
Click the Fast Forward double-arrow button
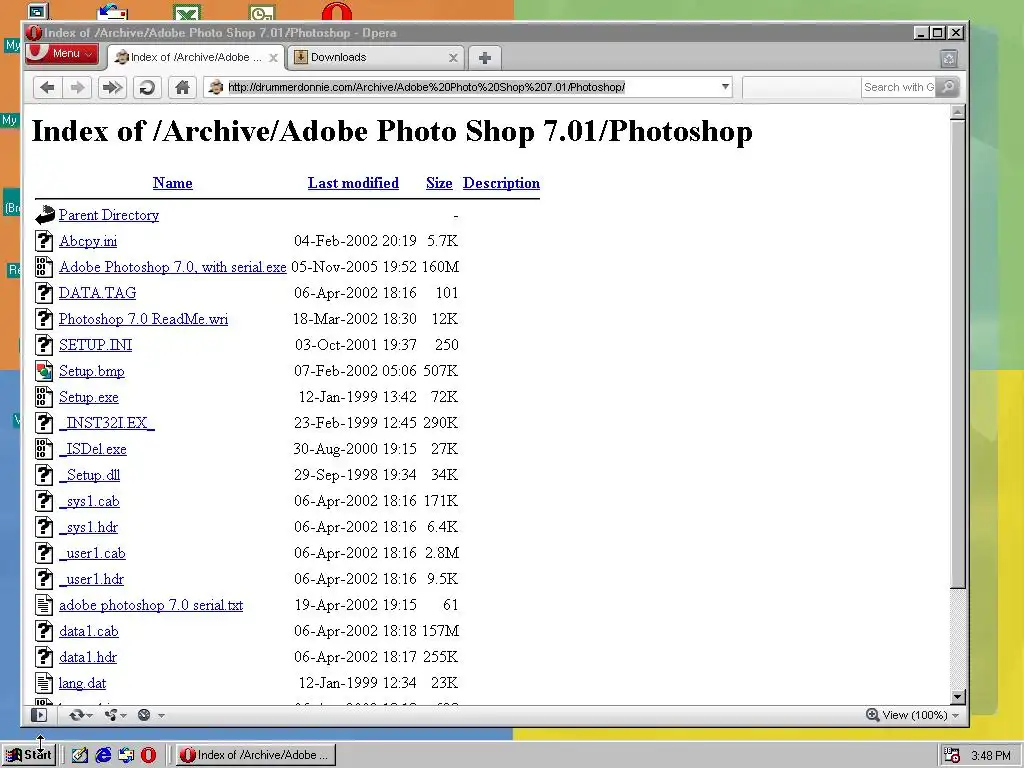coord(112,87)
